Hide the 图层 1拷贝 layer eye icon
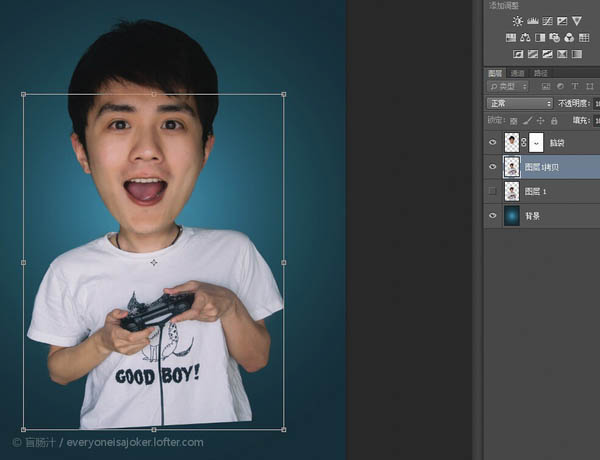Image resolution: width=600 pixels, height=460 pixels. [492, 167]
